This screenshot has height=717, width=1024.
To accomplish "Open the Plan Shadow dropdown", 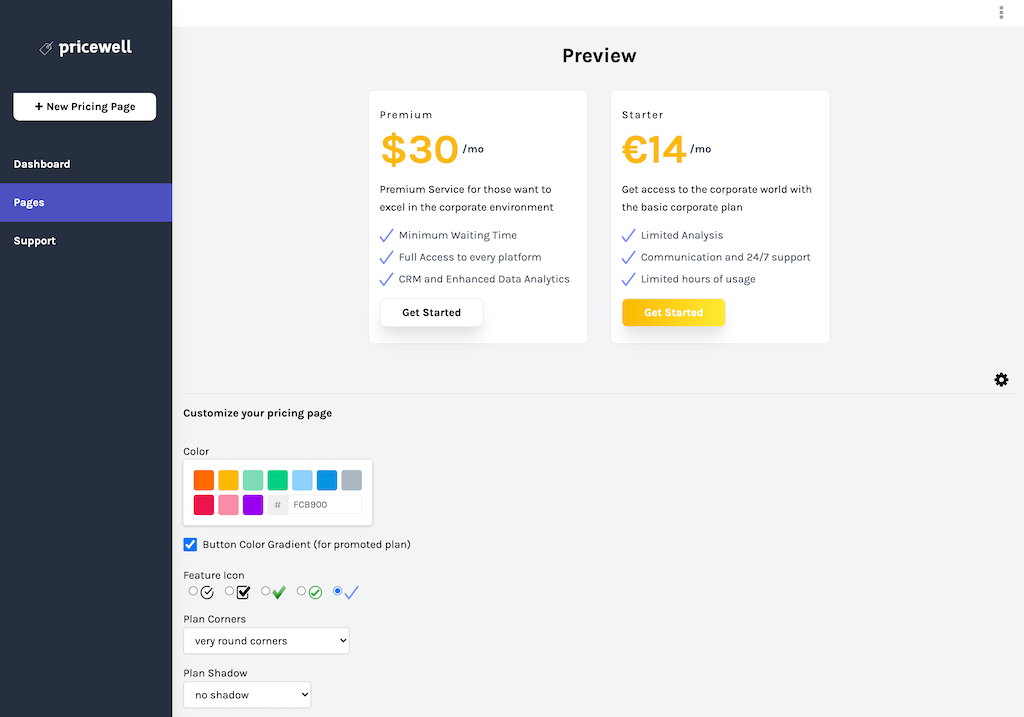I will pos(247,695).
